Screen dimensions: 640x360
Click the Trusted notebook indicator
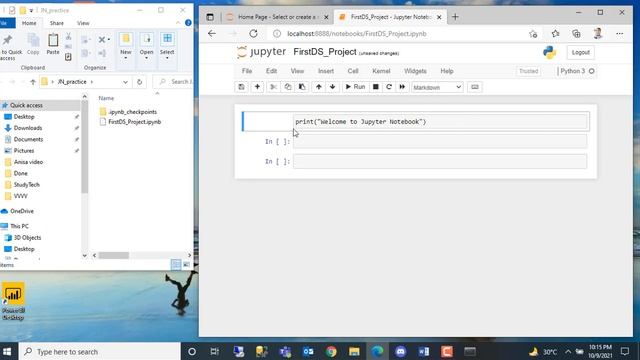(x=529, y=71)
